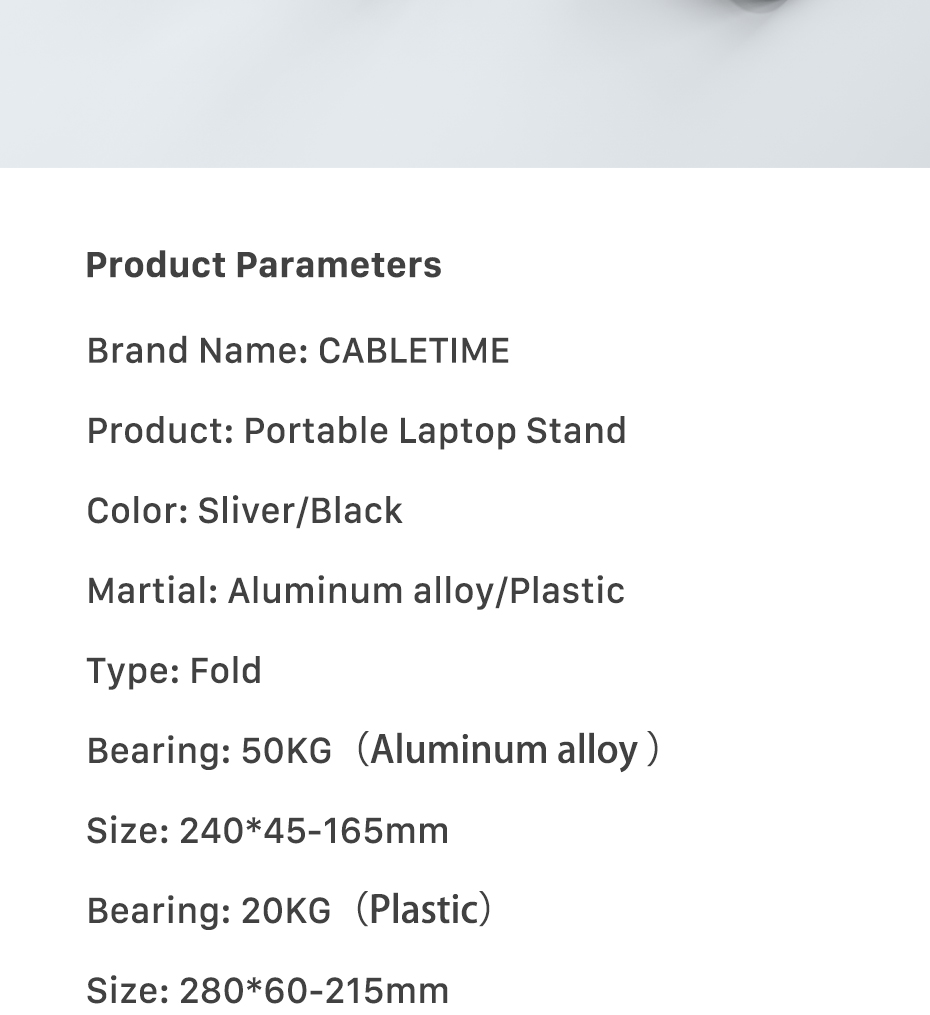930x1015 pixels.
Task: Click the word CABLETIME
Action: pyautogui.click(x=414, y=351)
